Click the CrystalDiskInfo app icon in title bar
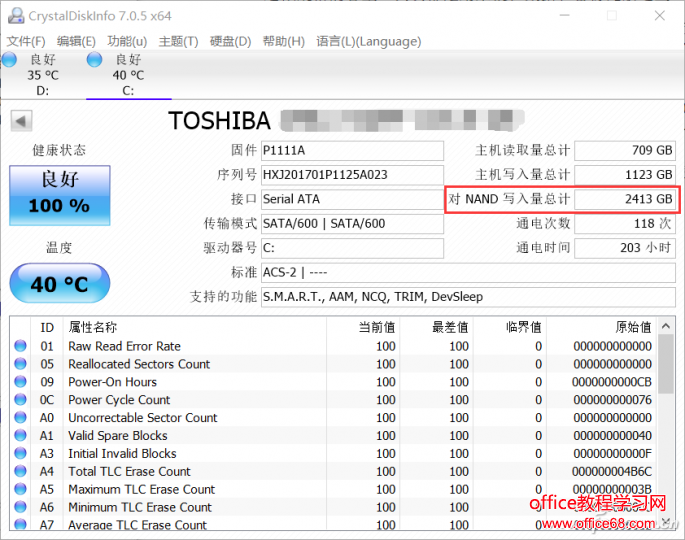Screen dimensions: 685x540 (14, 16)
